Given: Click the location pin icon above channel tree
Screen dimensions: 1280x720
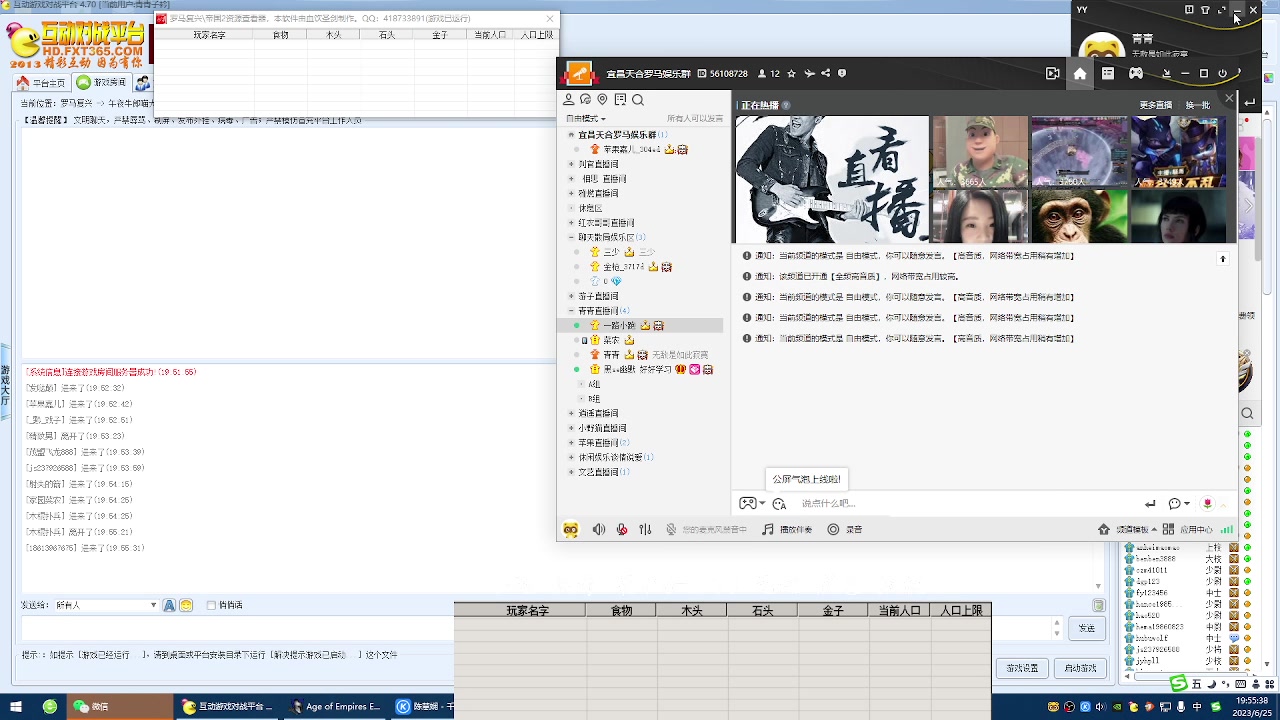Looking at the screenshot, I should [x=602, y=100].
